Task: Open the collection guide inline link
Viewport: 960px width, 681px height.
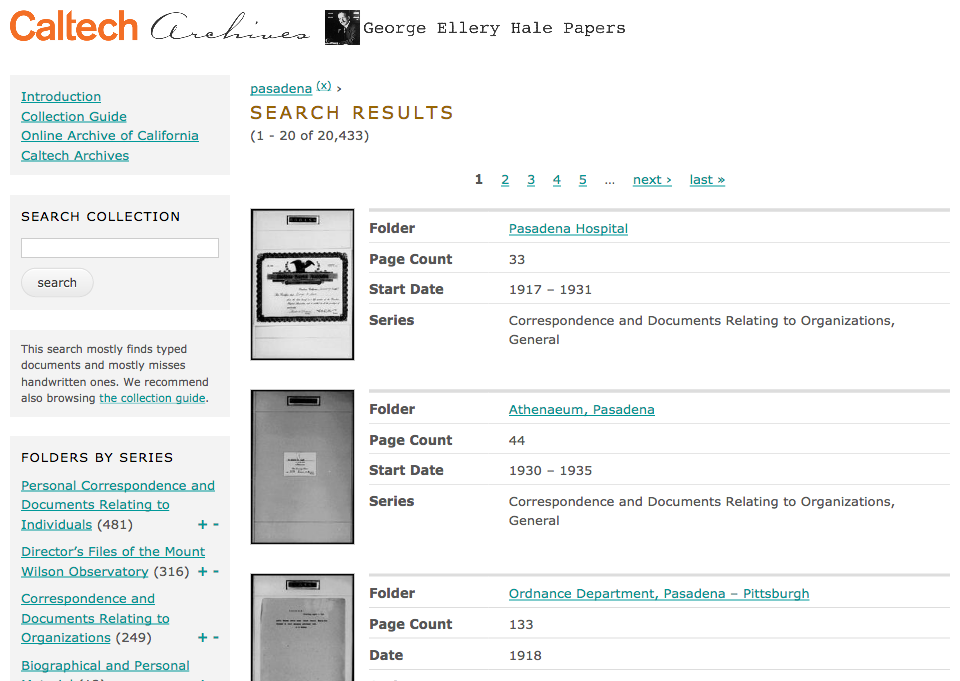Action: pos(152,398)
